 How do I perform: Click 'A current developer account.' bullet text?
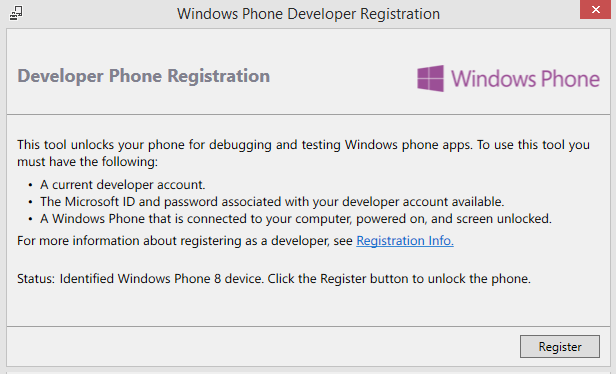point(123,185)
